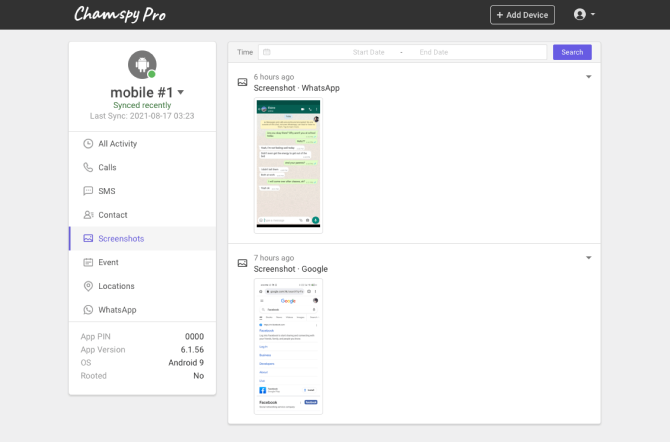Open the All Activity menu item
The image size is (670, 442).
[x=117, y=144]
